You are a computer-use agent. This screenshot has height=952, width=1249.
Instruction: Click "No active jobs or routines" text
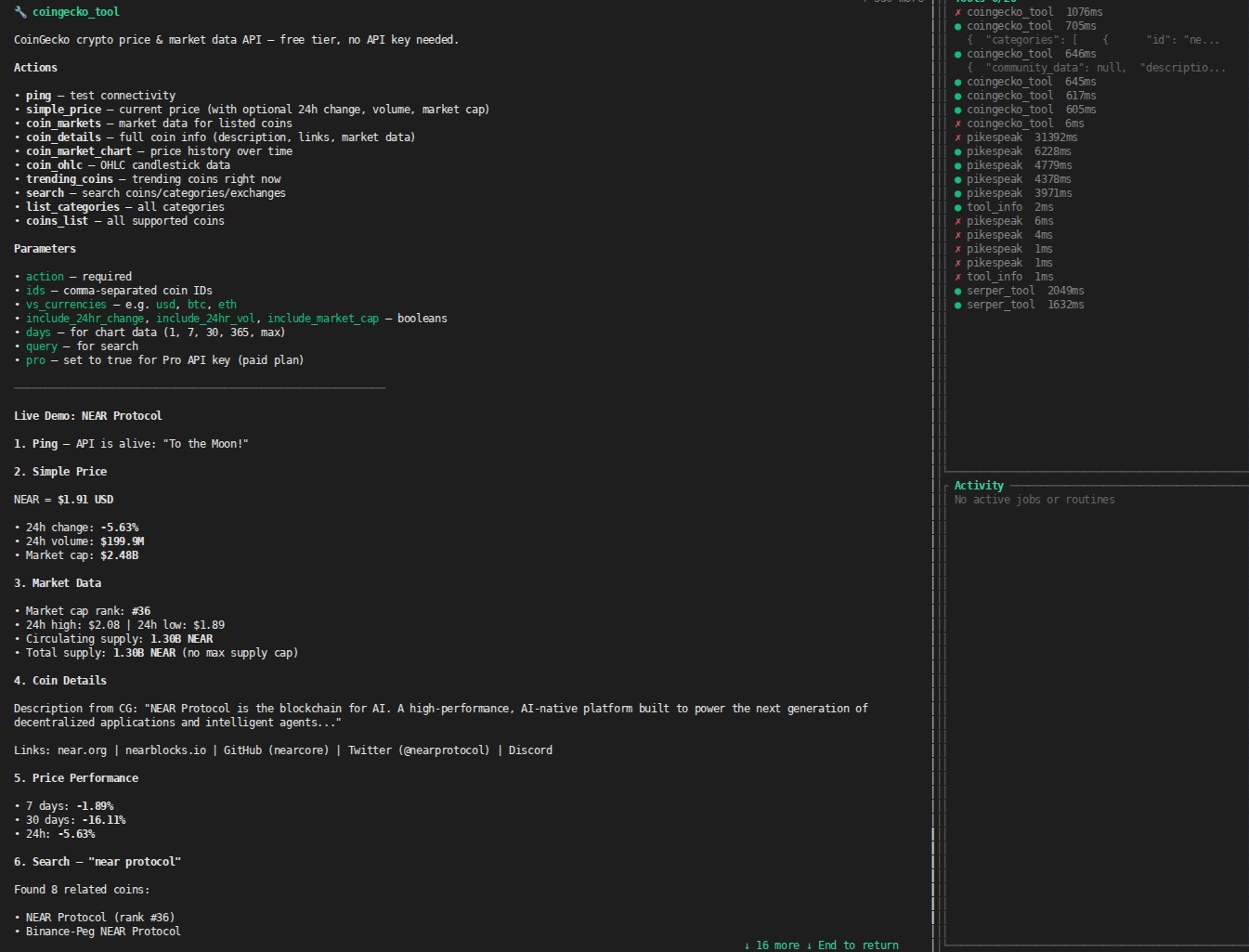[1034, 500]
